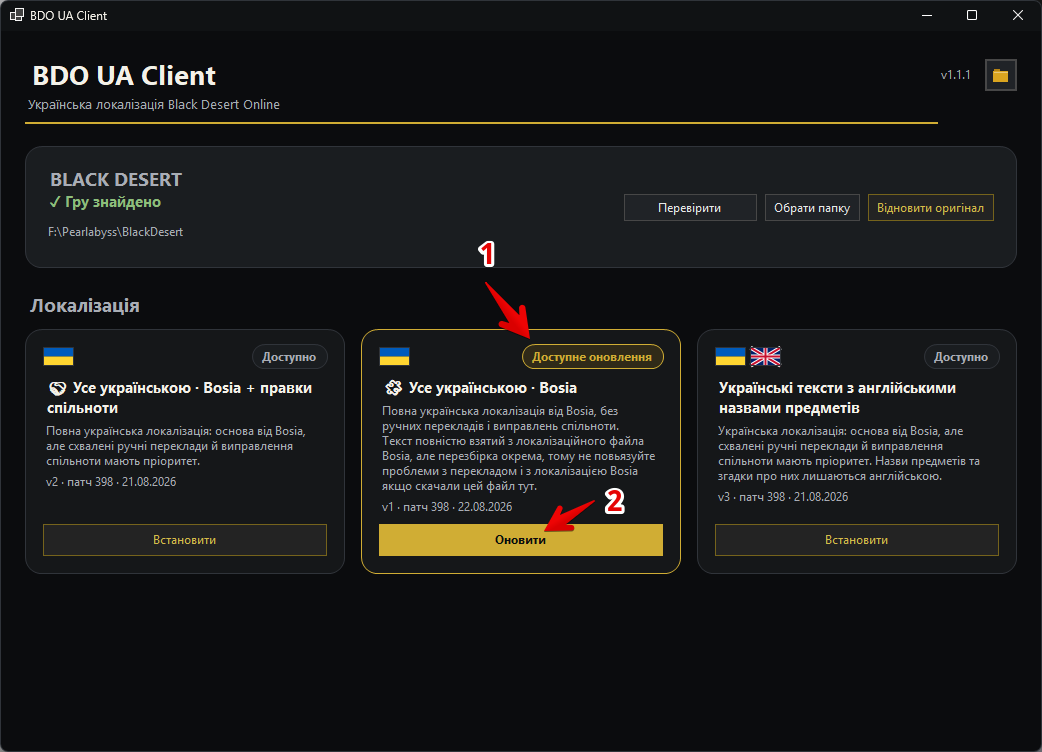Open the folder icon button near version
The width and height of the screenshot is (1042, 752).
click(x=1000, y=75)
